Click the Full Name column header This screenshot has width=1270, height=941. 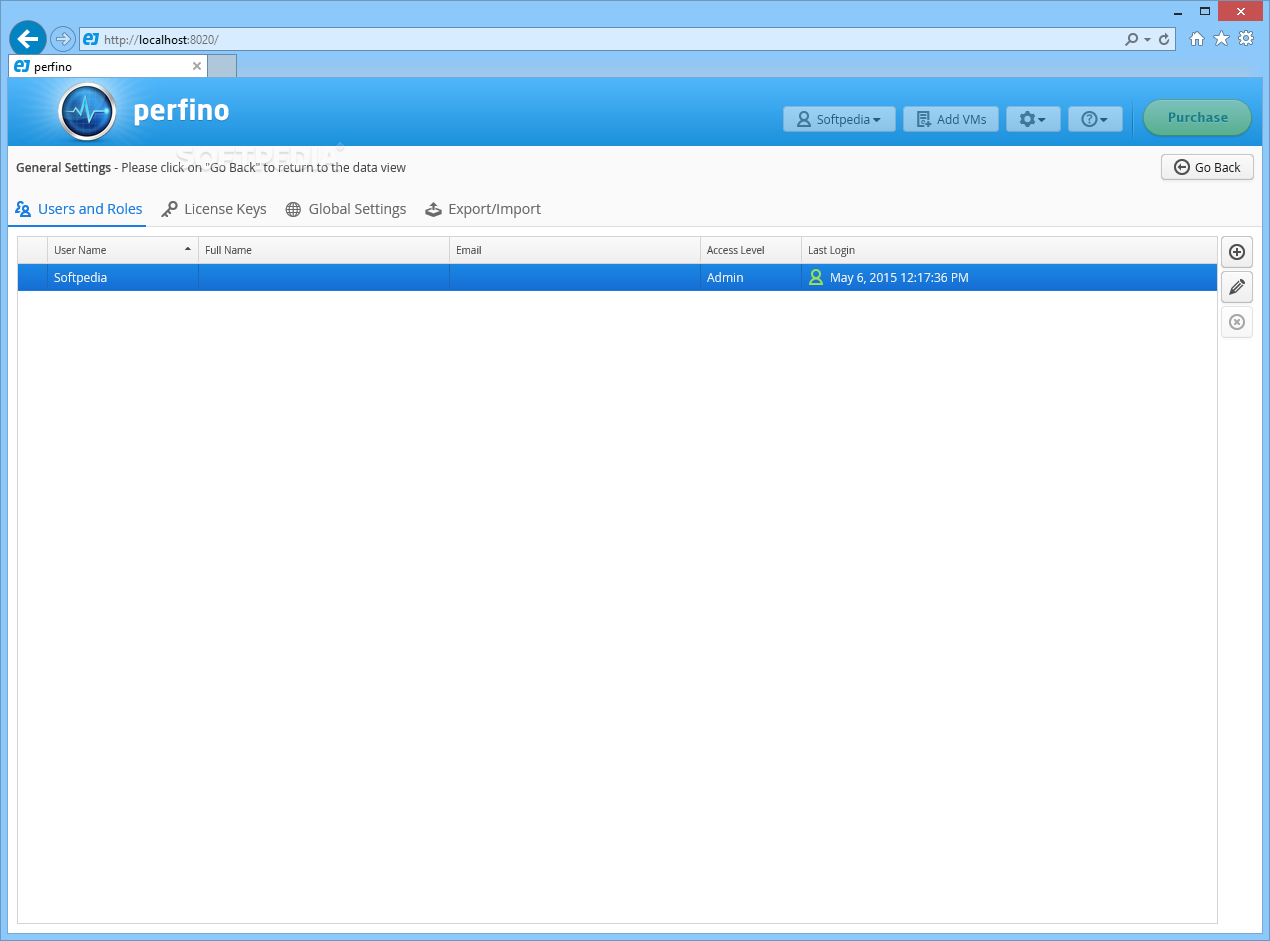(x=324, y=250)
